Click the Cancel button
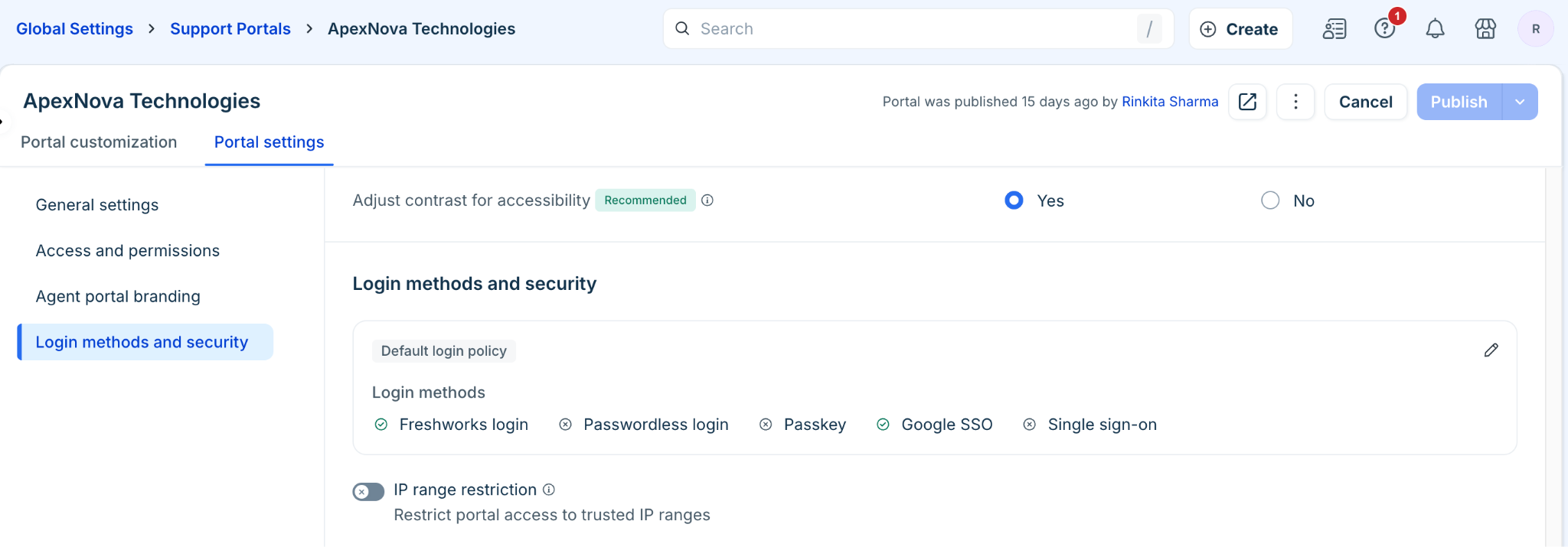Viewport: 1568px width, 547px height. click(1366, 102)
